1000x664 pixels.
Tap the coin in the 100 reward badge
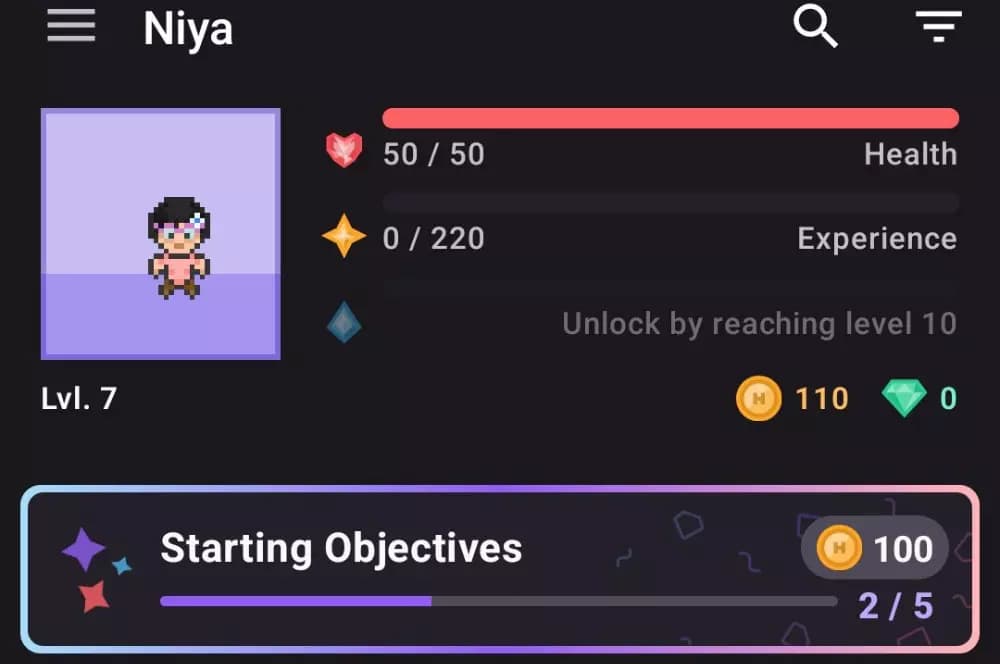pyautogui.click(x=839, y=547)
